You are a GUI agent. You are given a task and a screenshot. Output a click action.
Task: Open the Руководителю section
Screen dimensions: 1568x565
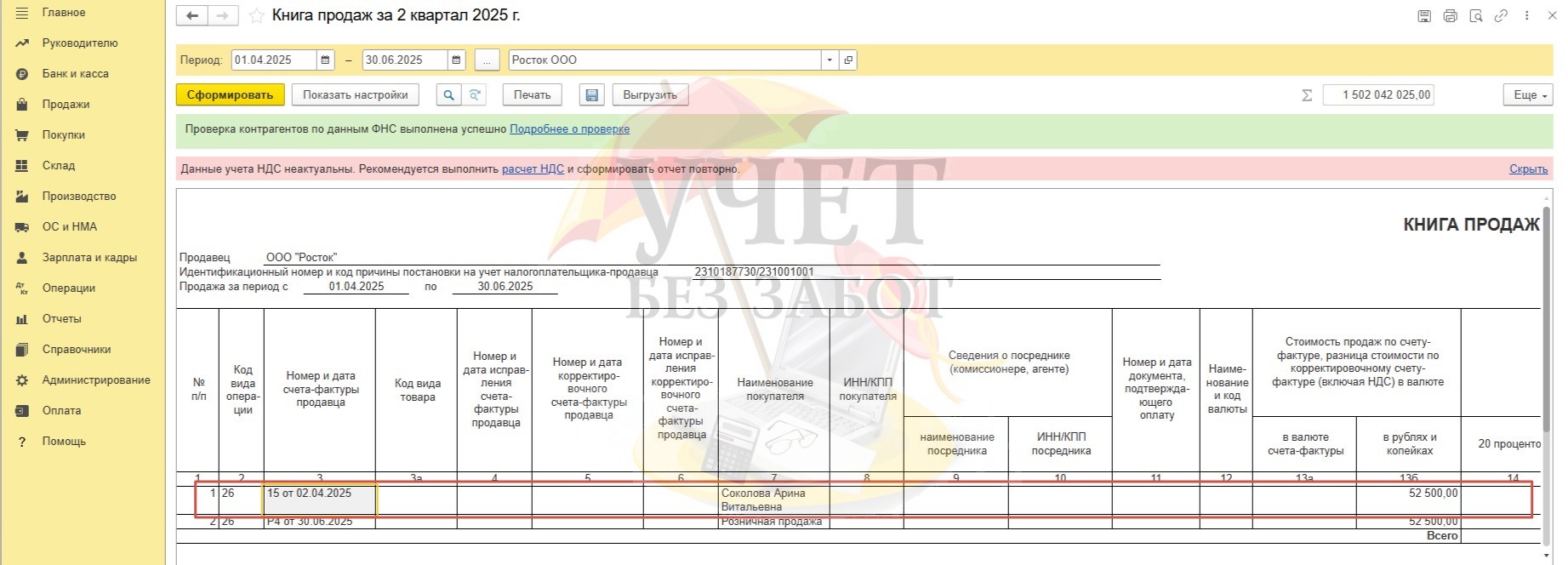click(x=80, y=43)
